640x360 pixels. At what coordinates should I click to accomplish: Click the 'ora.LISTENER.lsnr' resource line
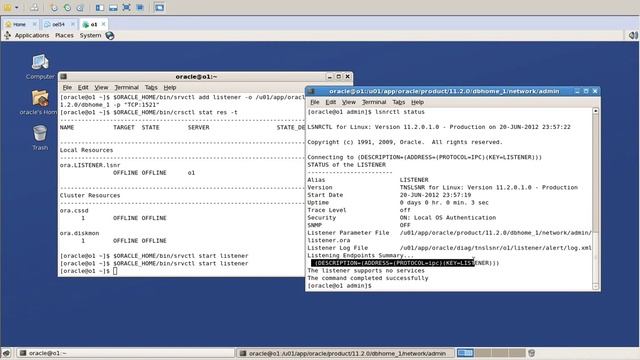(90, 165)
